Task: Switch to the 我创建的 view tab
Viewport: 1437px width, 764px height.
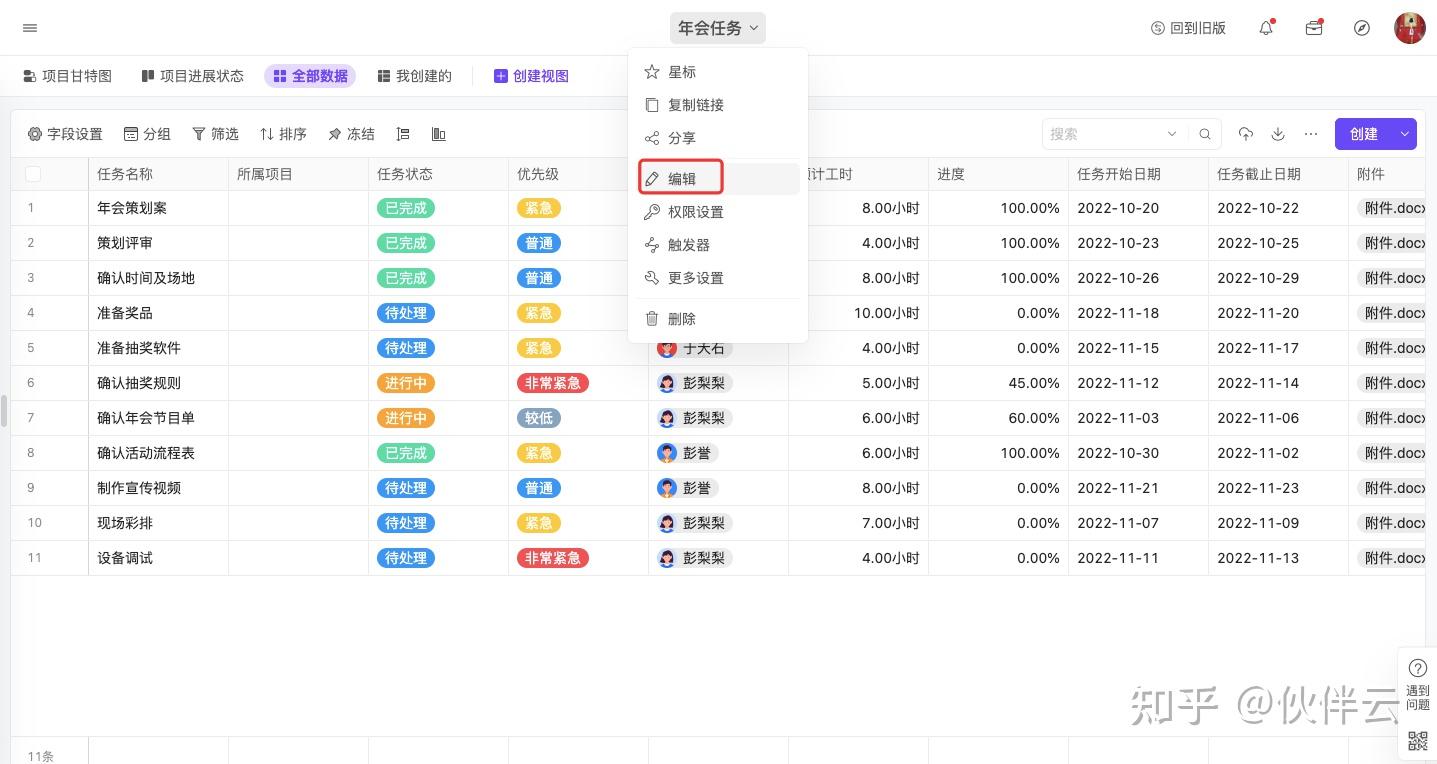Action: click(x=415, y=76)
